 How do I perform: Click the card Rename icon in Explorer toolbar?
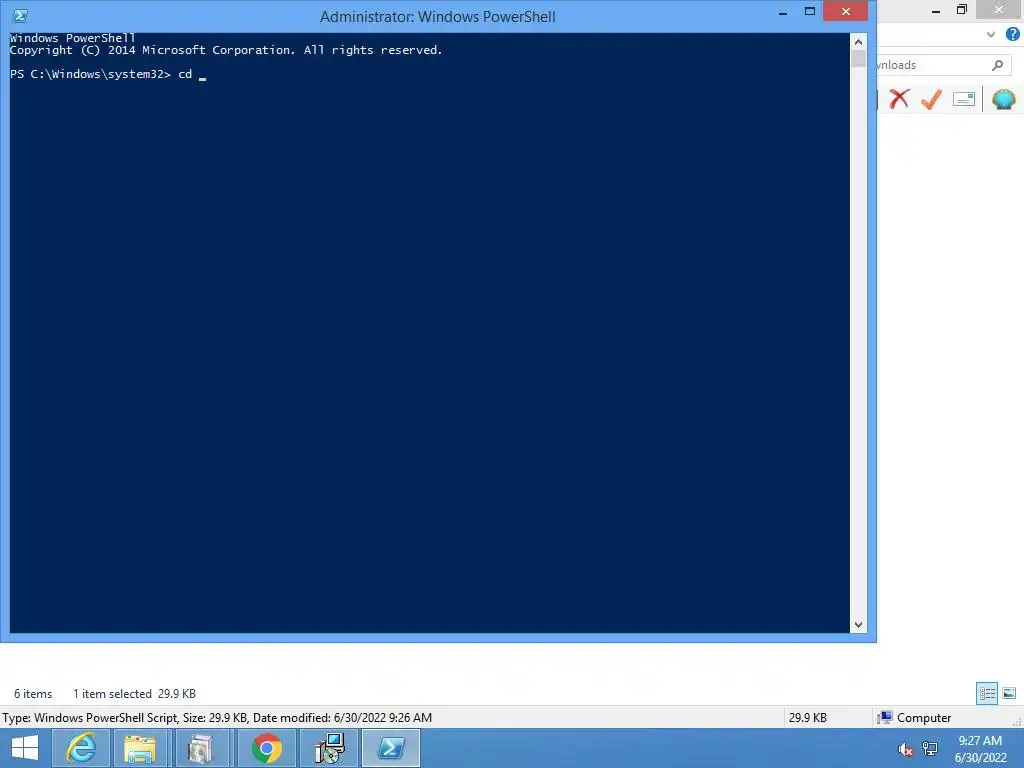click(x=963, y=99)
